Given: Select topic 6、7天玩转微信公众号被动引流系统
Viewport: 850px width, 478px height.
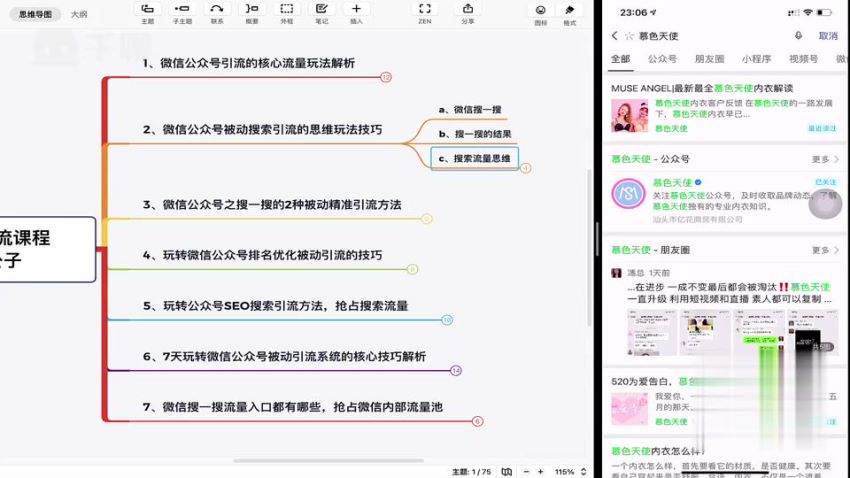Looking at the screenshot, I should click(x=284, y=357).
